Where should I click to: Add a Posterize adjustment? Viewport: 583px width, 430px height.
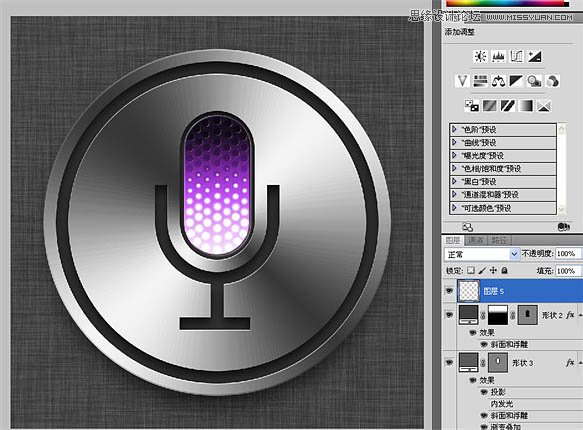(x=489, y=106)
